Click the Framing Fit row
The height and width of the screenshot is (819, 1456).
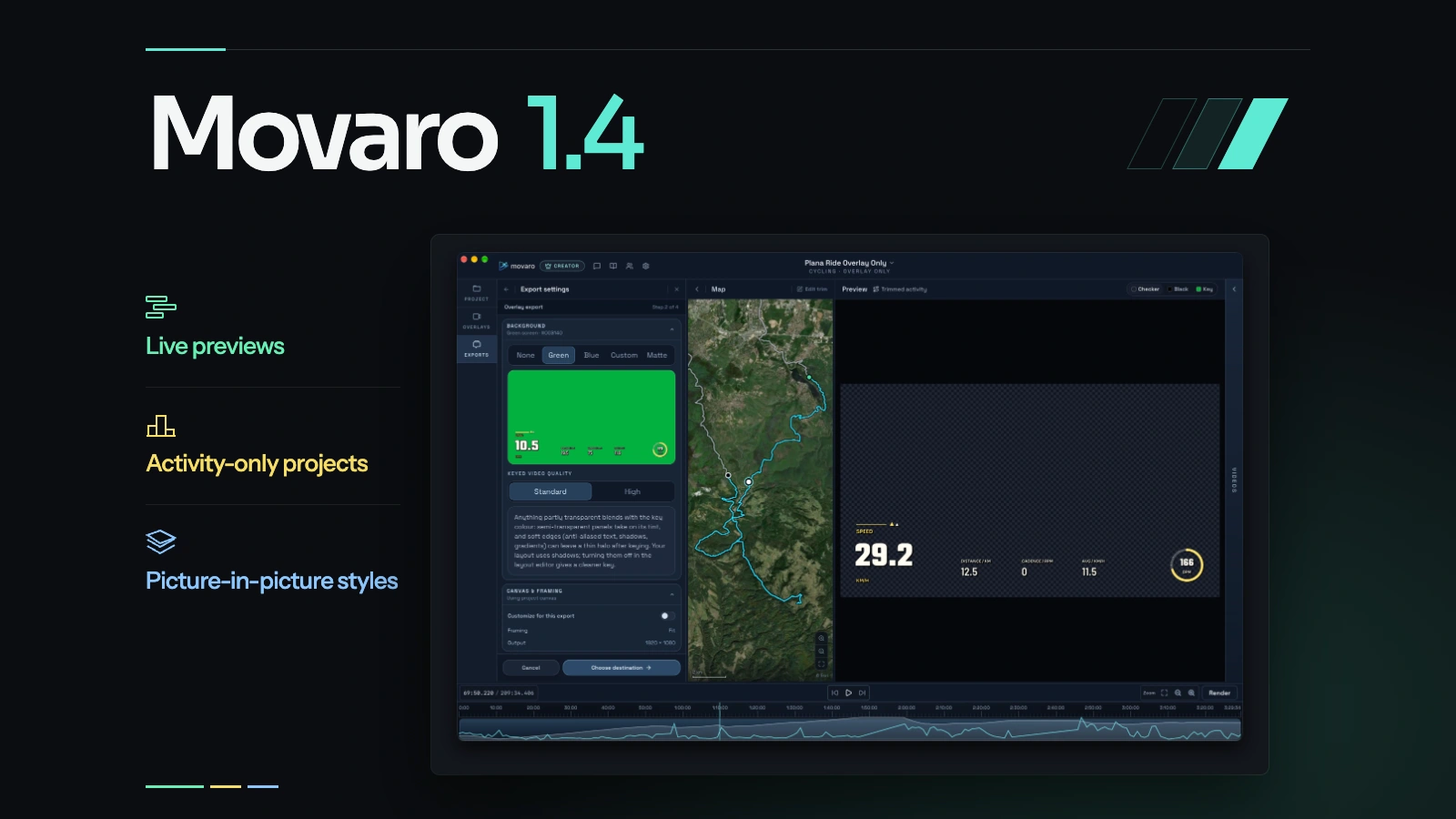click(591, 630)
